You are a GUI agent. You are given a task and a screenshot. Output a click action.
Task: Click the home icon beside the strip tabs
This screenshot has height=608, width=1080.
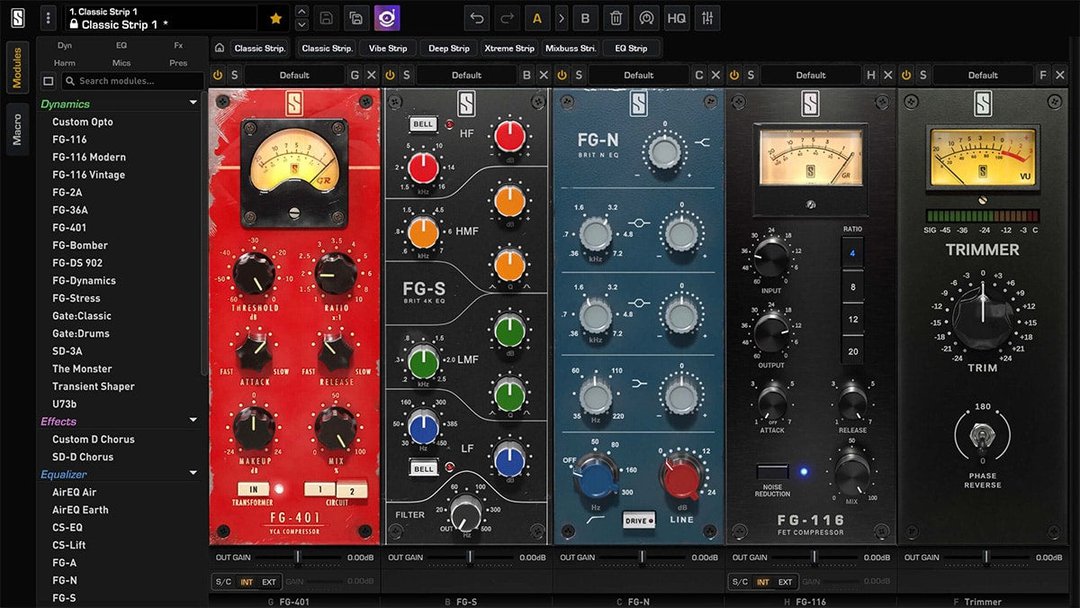218,47
